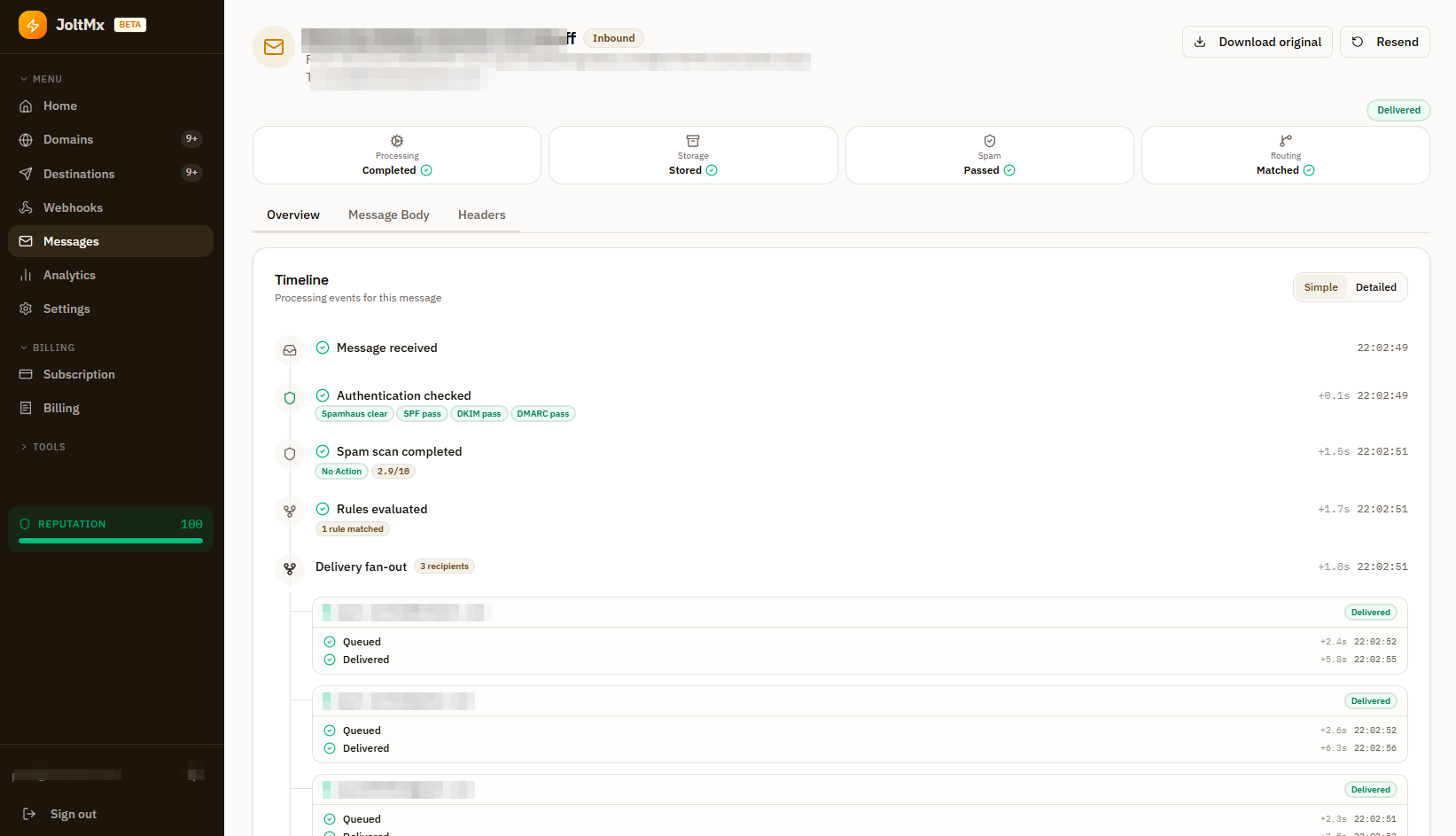Expand the TOOLS section

coord(43,447)
